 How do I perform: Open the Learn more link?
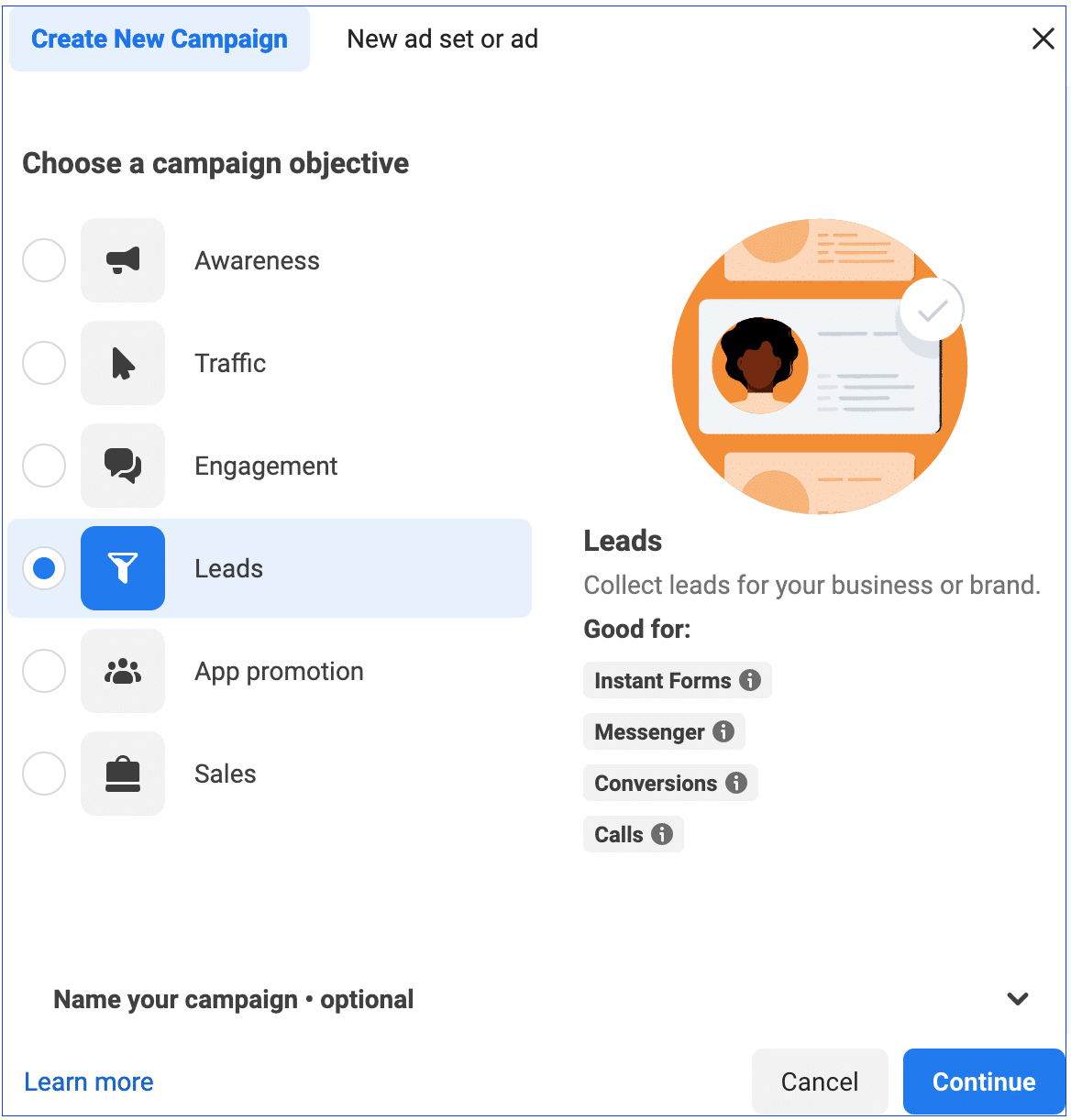pyautogui.click(x=89, y=1082)
